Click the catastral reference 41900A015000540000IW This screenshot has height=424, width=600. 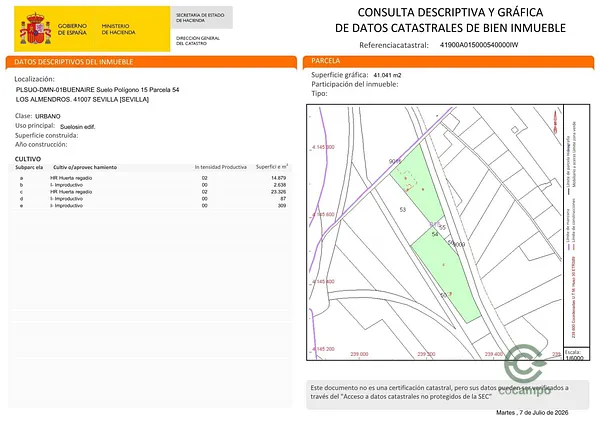(479, 45)
